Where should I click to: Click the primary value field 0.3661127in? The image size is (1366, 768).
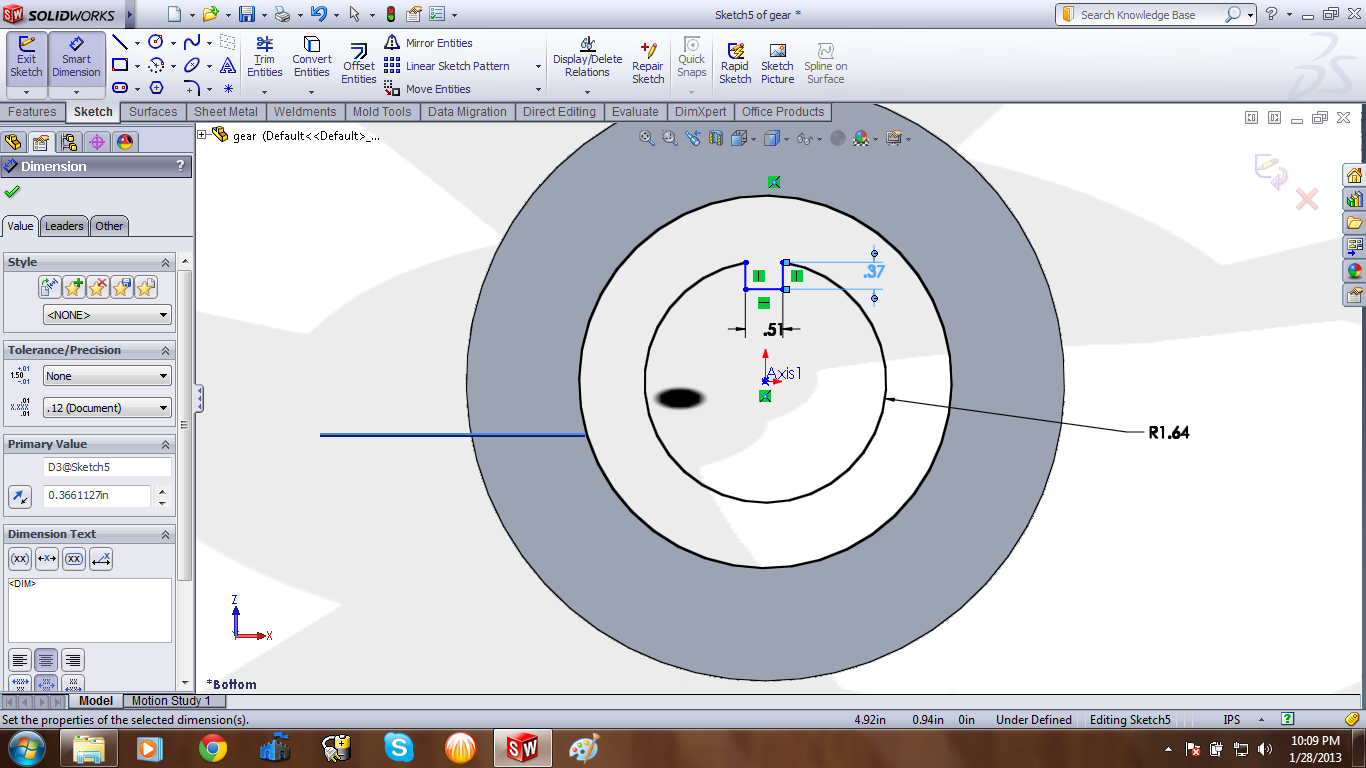point(97,496)
